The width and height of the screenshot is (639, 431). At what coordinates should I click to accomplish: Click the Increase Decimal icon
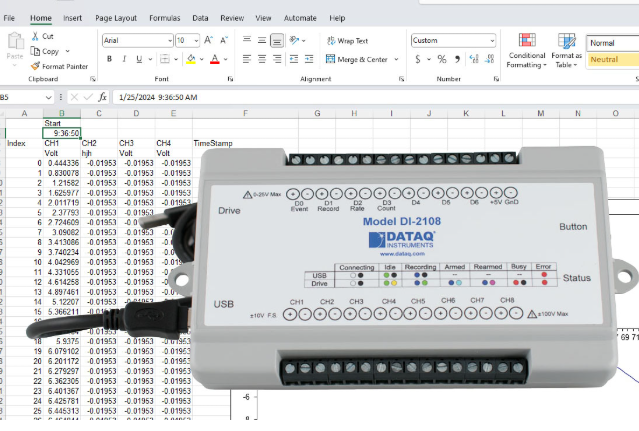pyautogui.click(x=474, y=59)
